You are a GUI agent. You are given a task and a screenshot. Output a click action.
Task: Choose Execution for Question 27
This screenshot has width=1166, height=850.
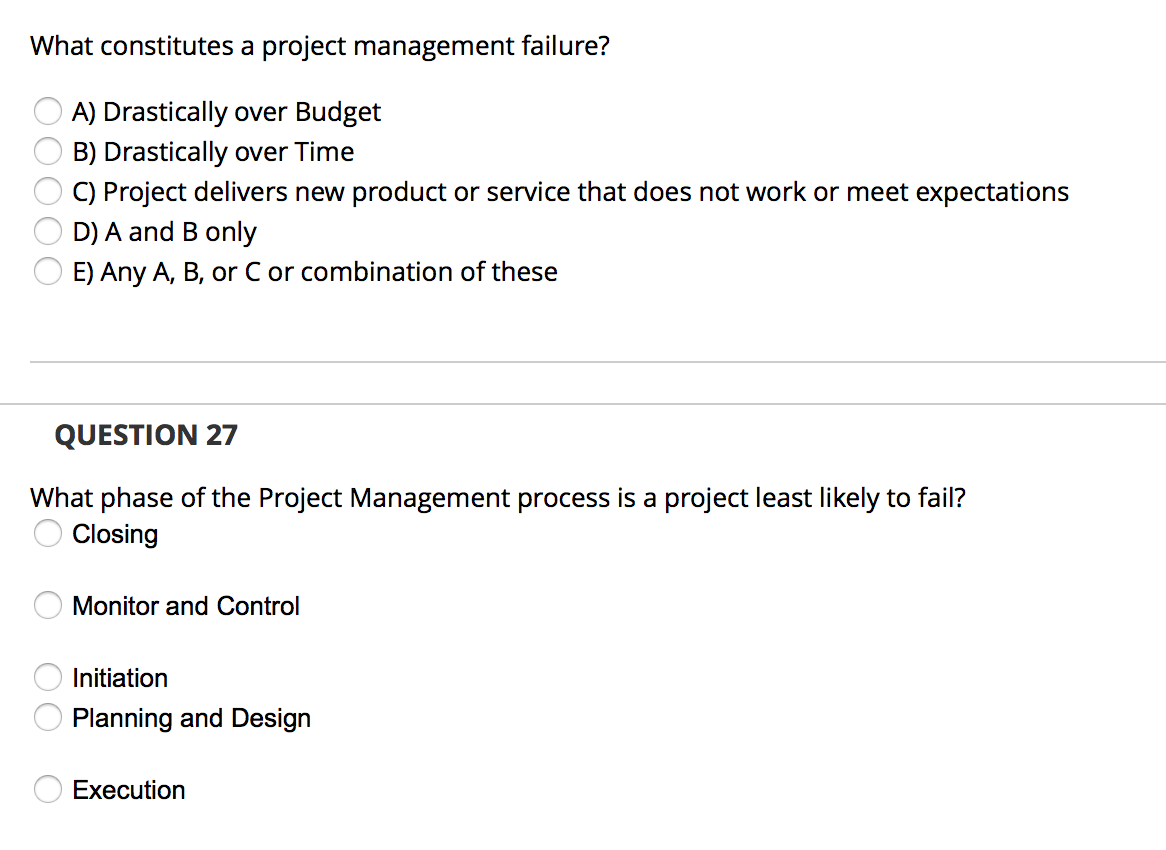pos(47,789)
